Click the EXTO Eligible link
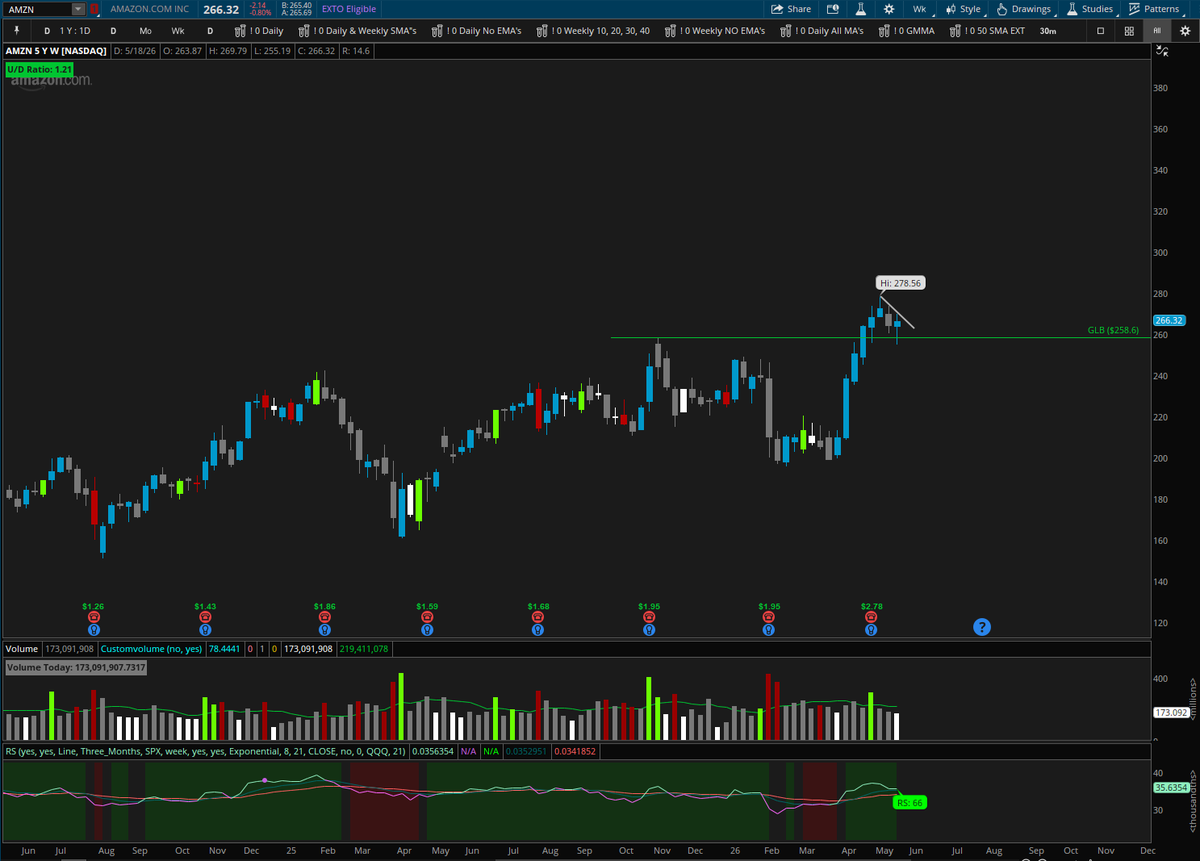 [x=349, y=9]
